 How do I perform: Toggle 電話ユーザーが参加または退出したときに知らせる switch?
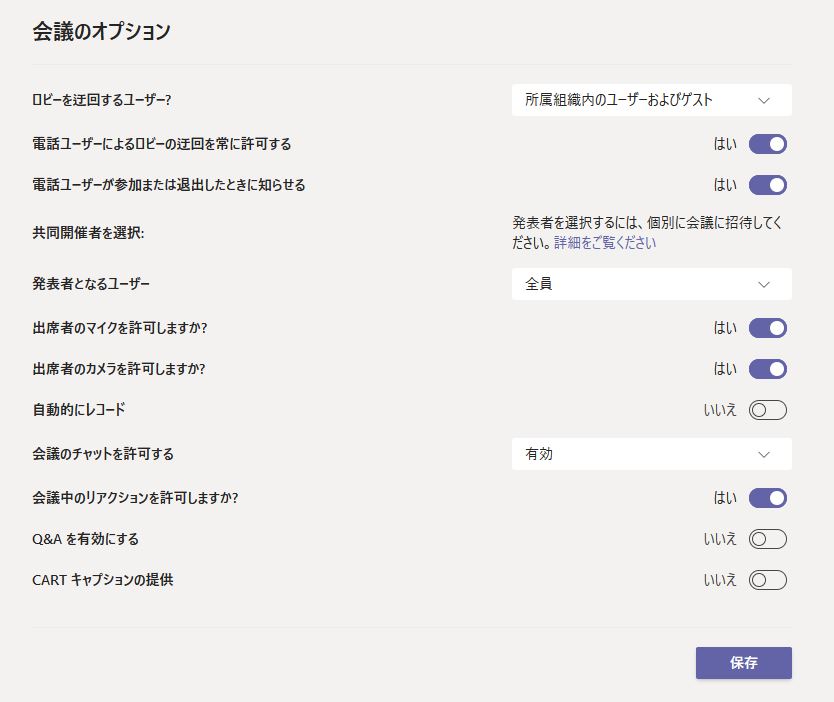(x=768, y=185)
